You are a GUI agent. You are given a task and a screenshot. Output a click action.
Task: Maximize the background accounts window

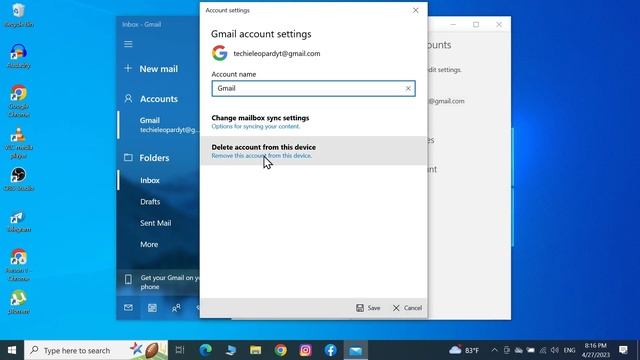coord(476,24)
